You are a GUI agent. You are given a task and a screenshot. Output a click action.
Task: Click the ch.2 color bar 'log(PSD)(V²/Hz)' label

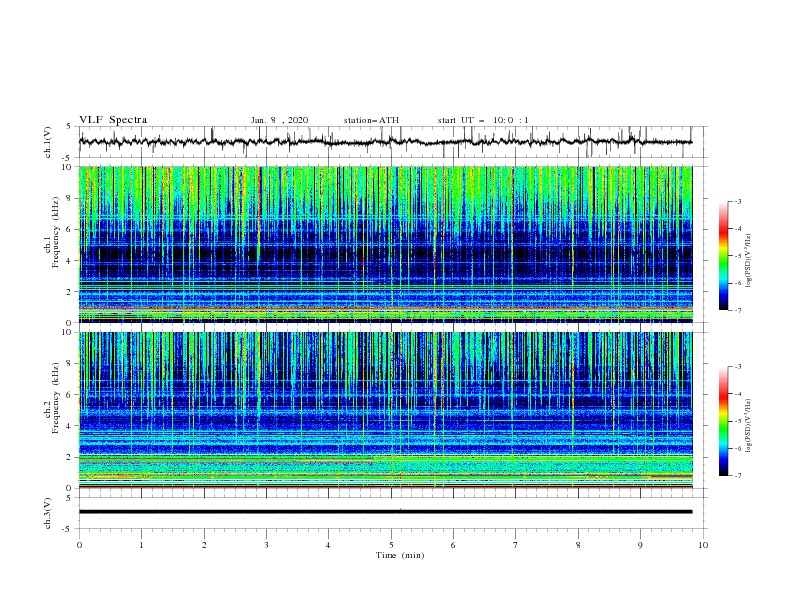tap(748, 426)
